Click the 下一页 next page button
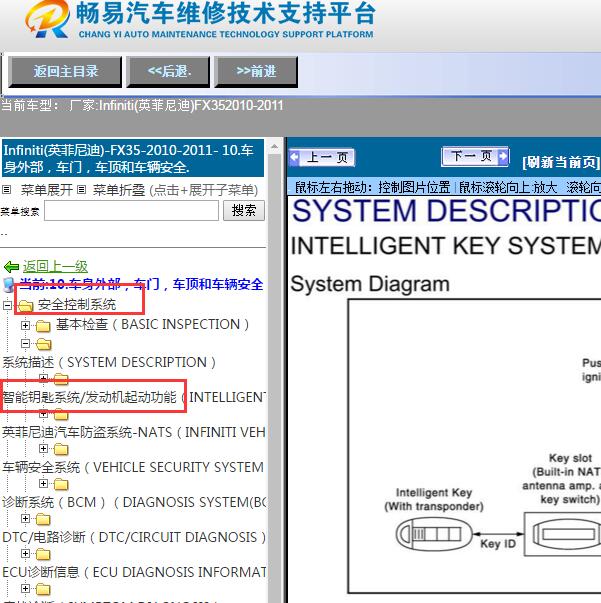Screen dimensions: 601x603 [475, 156]
